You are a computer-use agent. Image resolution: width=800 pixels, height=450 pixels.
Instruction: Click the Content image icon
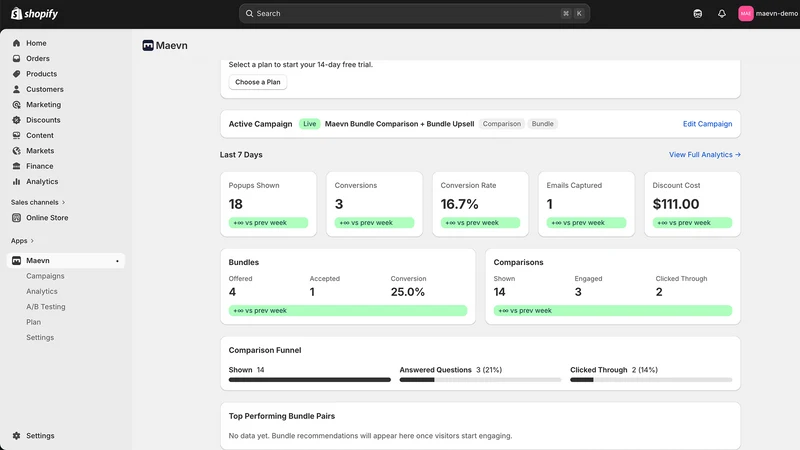16,135
